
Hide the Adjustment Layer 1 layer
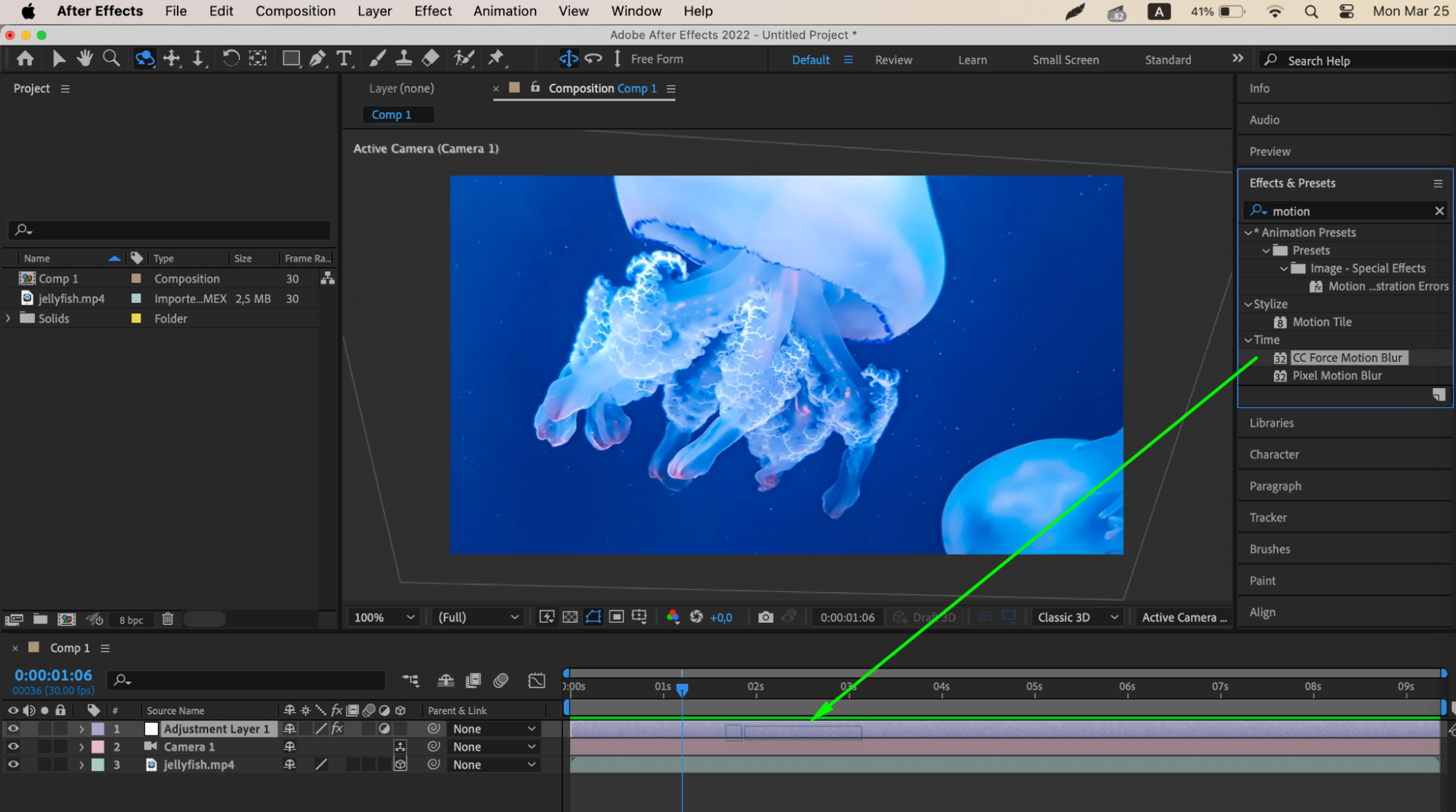pos(13,728)
